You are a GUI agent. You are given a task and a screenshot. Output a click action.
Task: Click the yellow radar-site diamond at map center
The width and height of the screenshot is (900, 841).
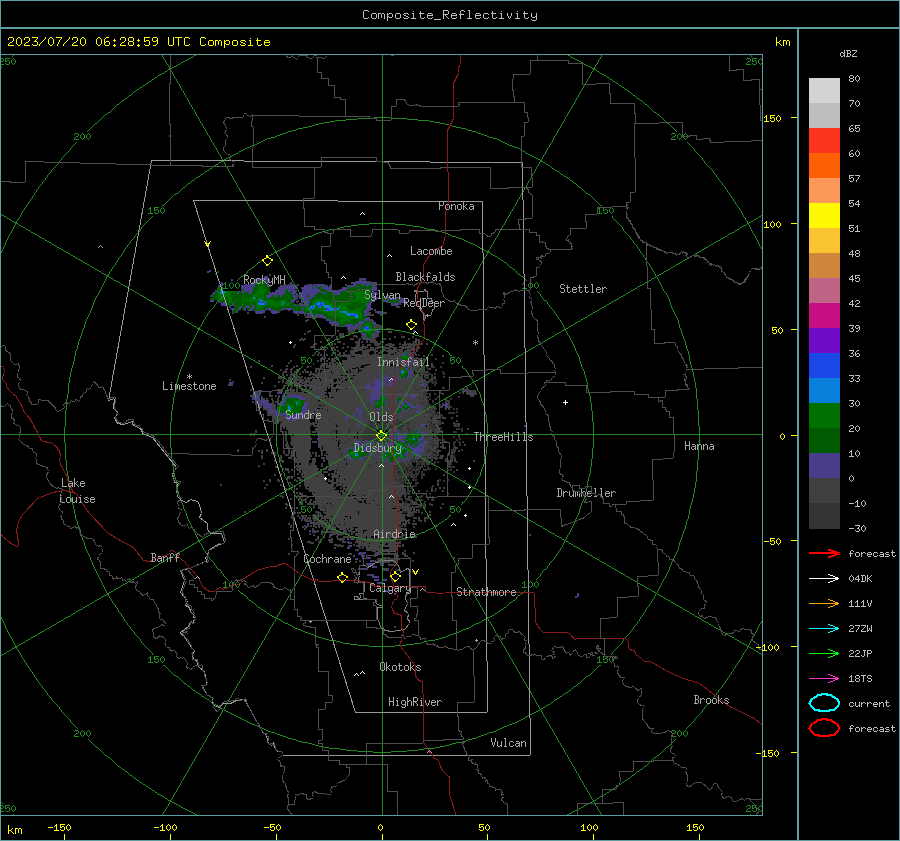[382, 436]
